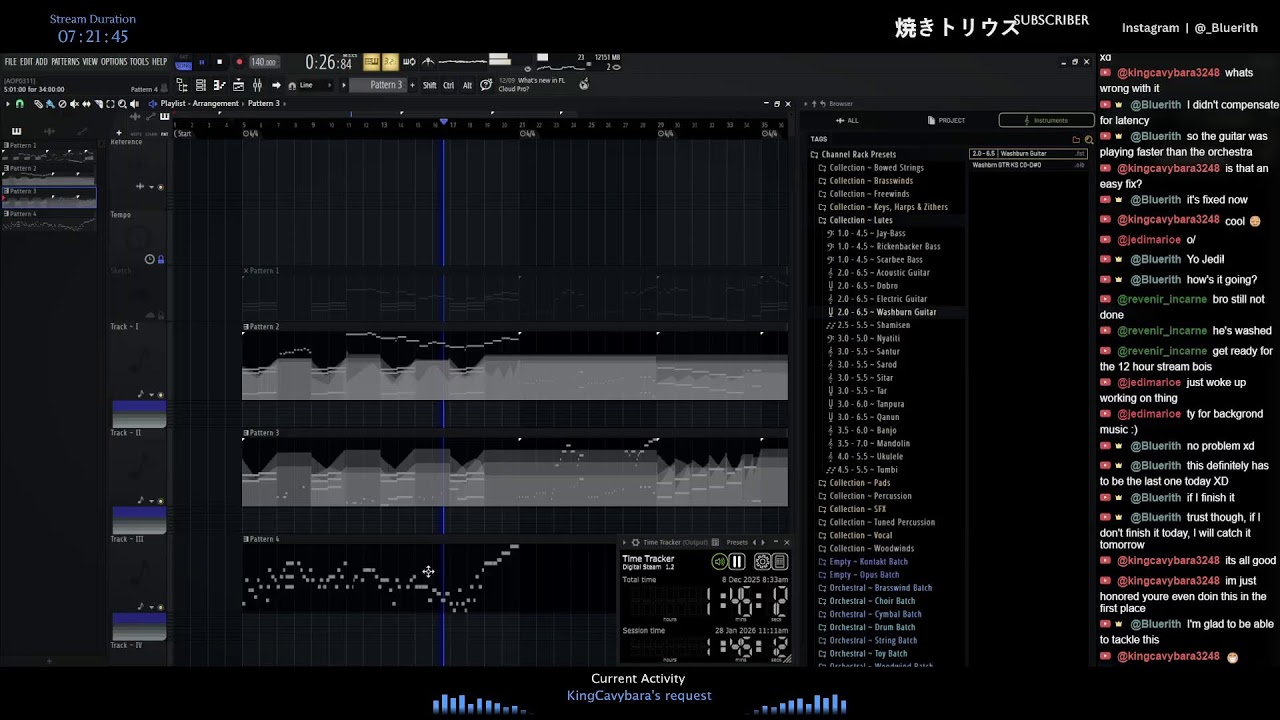1280x720 pixels.
Task: Click Pattern 3 in playlist breadcrumb
Action: [x=264, y=103]
